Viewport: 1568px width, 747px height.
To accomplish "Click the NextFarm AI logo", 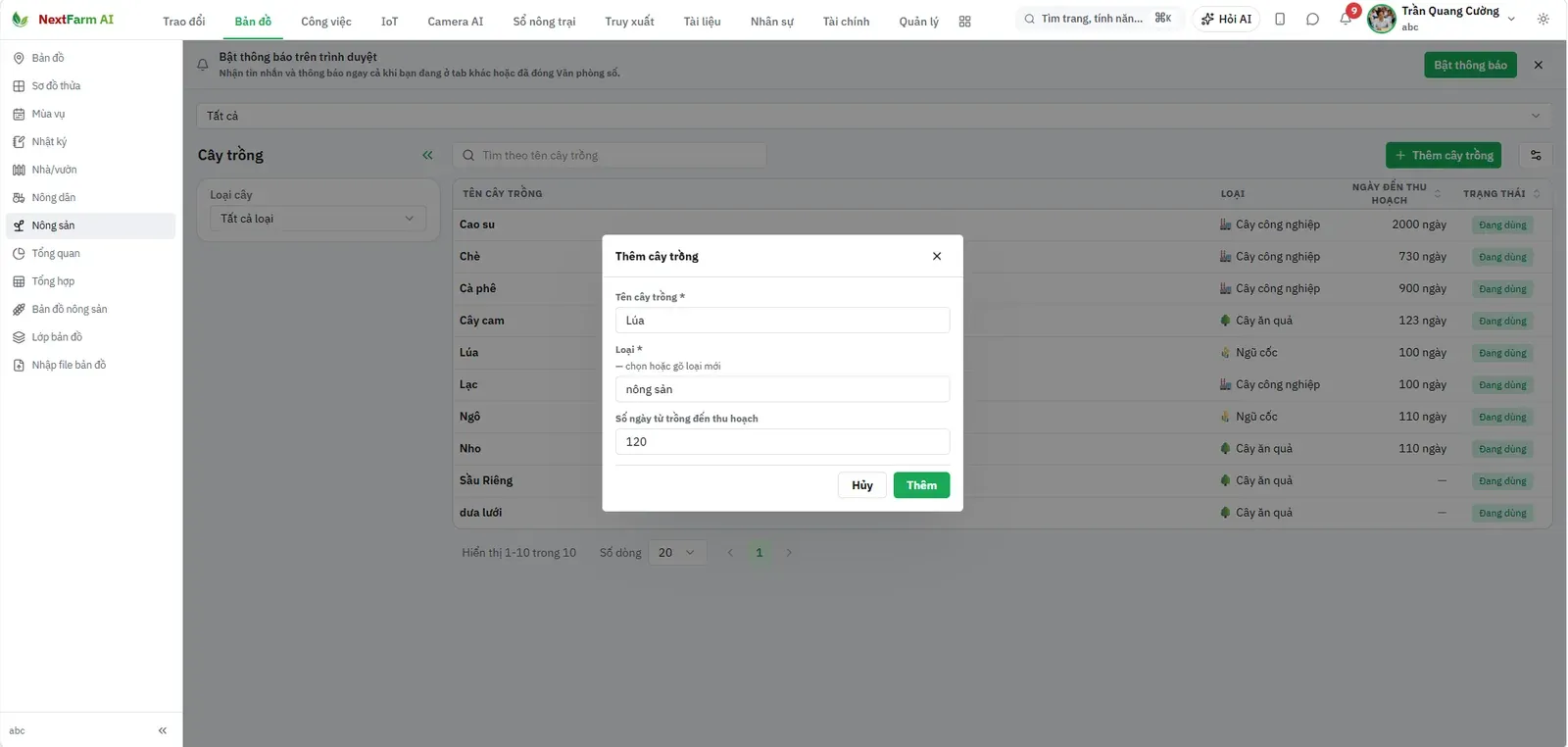I will click(63, 20).
